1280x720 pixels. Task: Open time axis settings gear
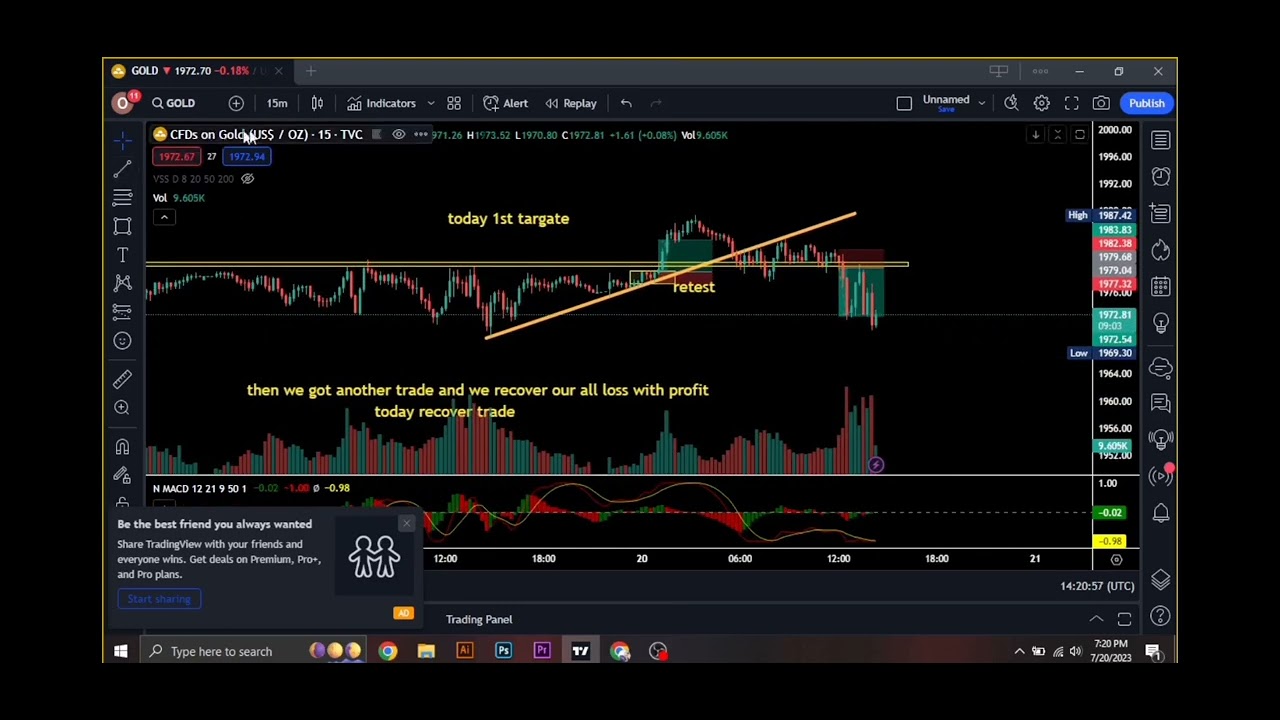coord(1116,559)
